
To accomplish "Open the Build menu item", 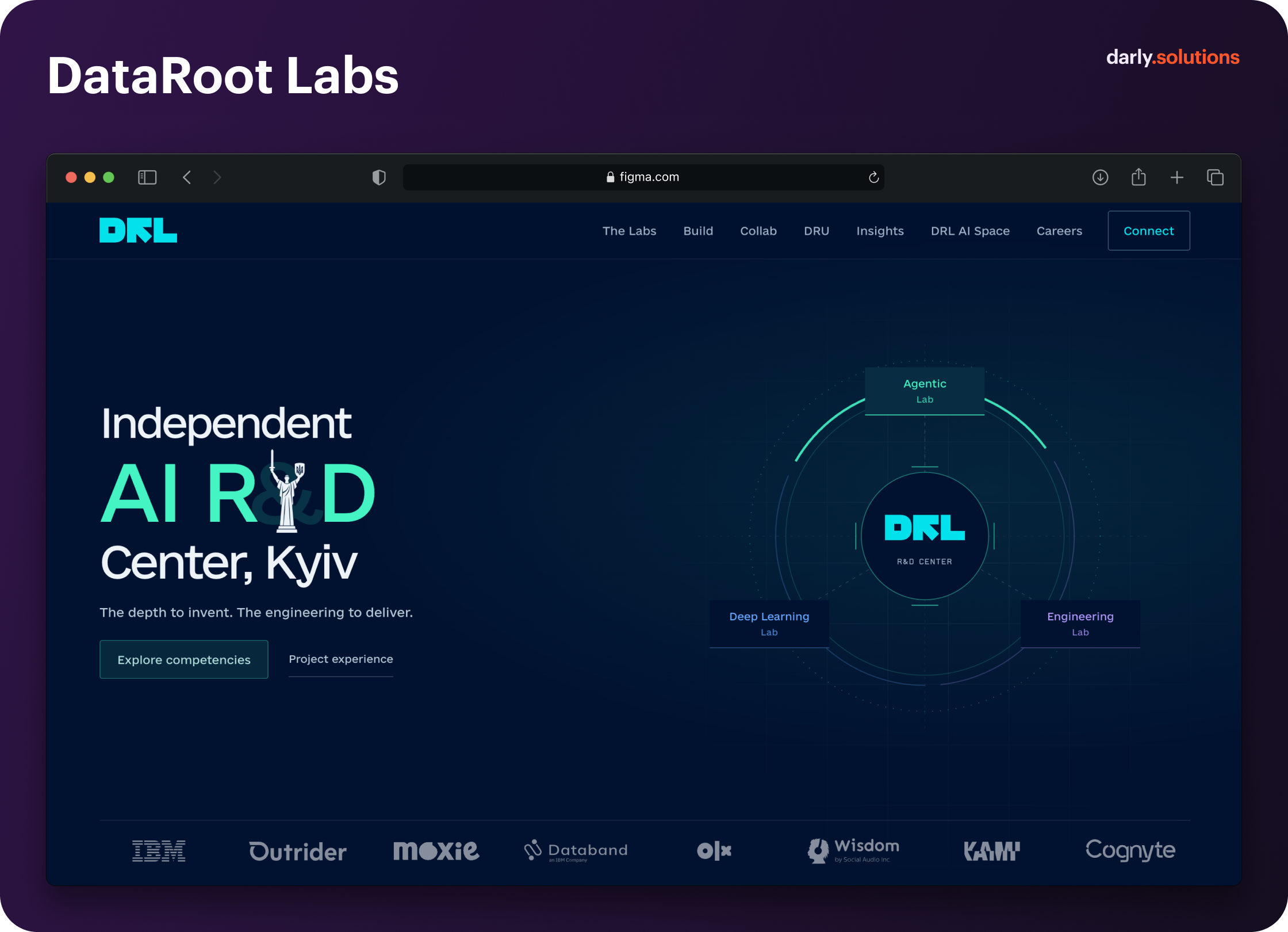I will pos(698,231).
